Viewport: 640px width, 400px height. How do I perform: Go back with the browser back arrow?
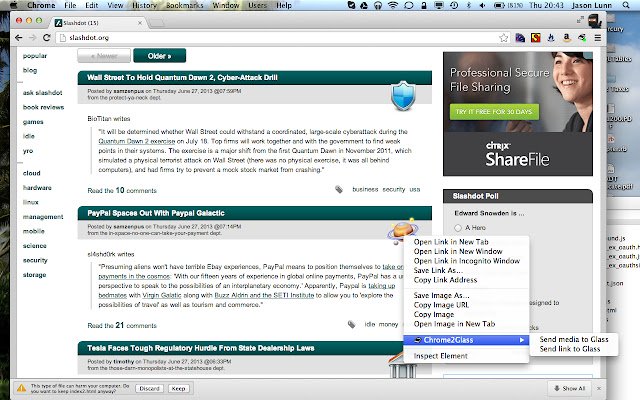click(x=18, y=38)
